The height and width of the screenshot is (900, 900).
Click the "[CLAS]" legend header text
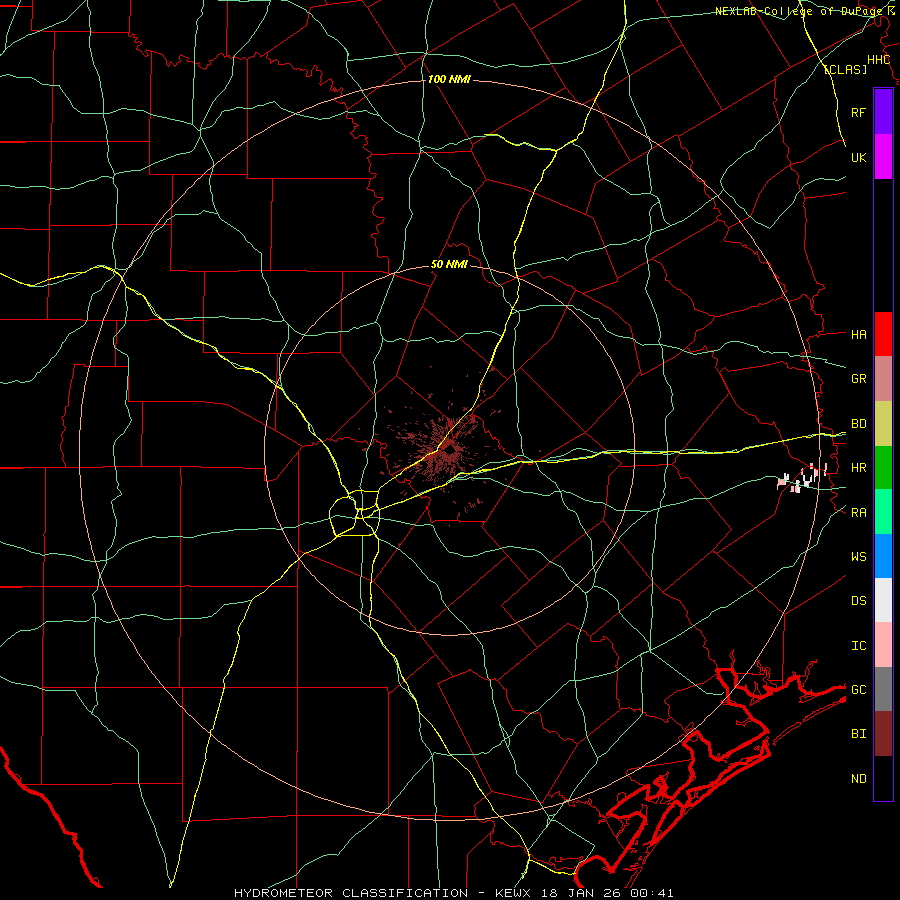(845, 69)
